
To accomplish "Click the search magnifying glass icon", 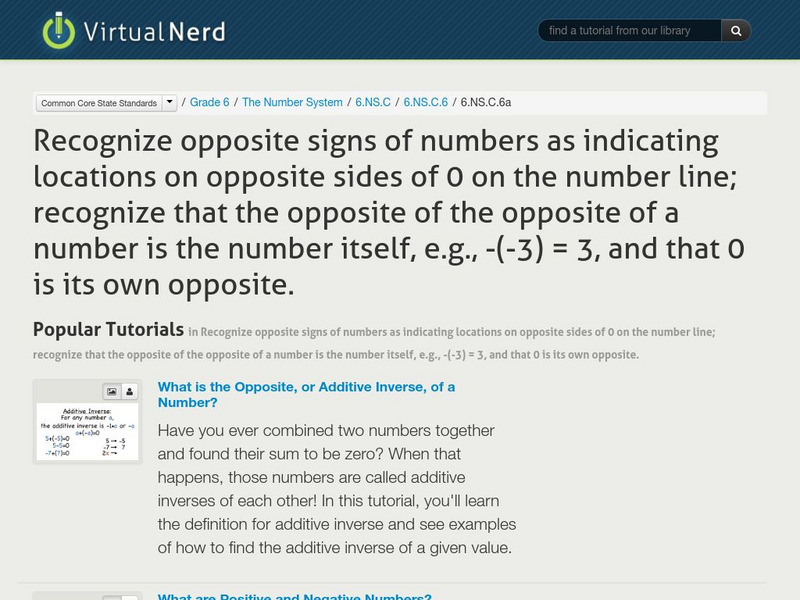I will [736, 31].
